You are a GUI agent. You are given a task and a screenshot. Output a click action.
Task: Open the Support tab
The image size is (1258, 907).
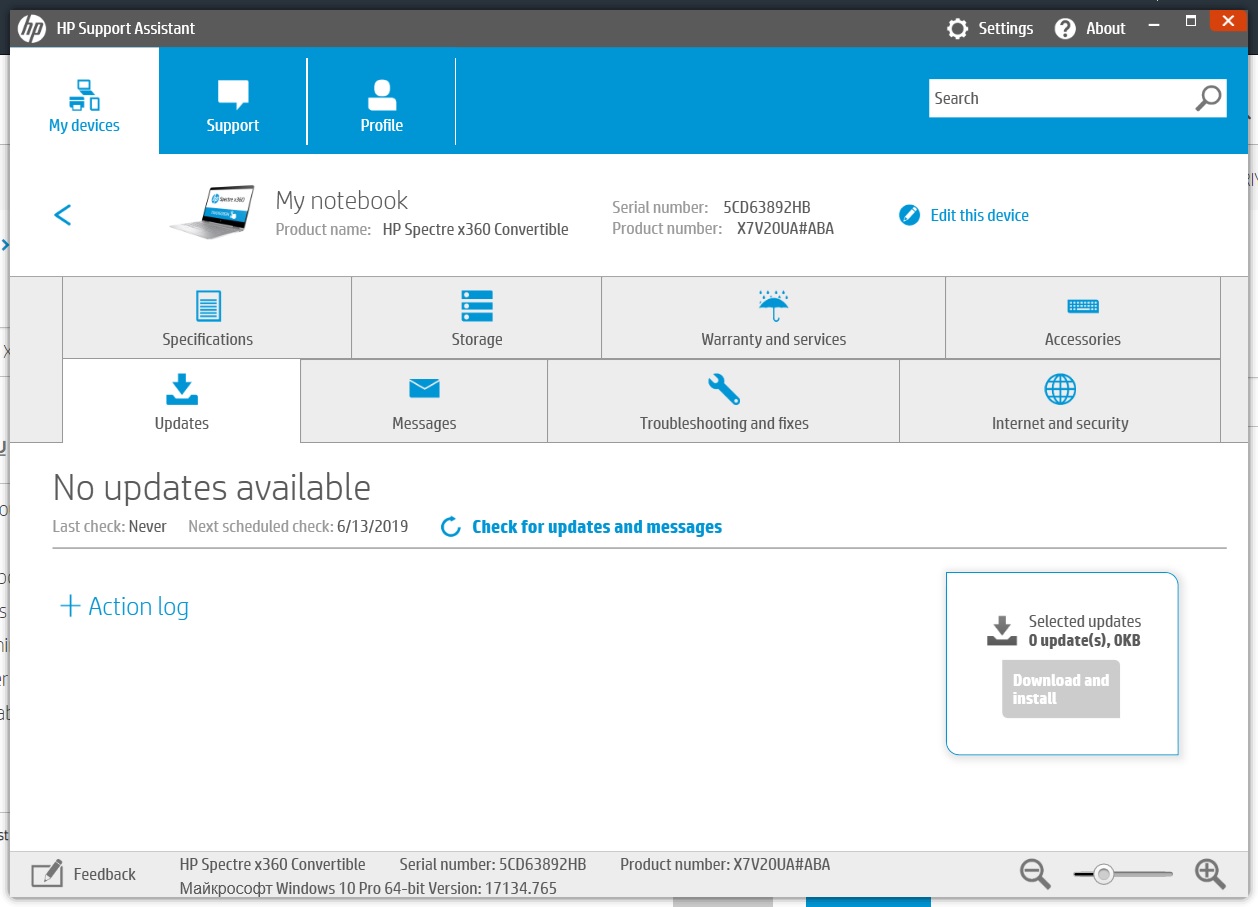(233, 100)
